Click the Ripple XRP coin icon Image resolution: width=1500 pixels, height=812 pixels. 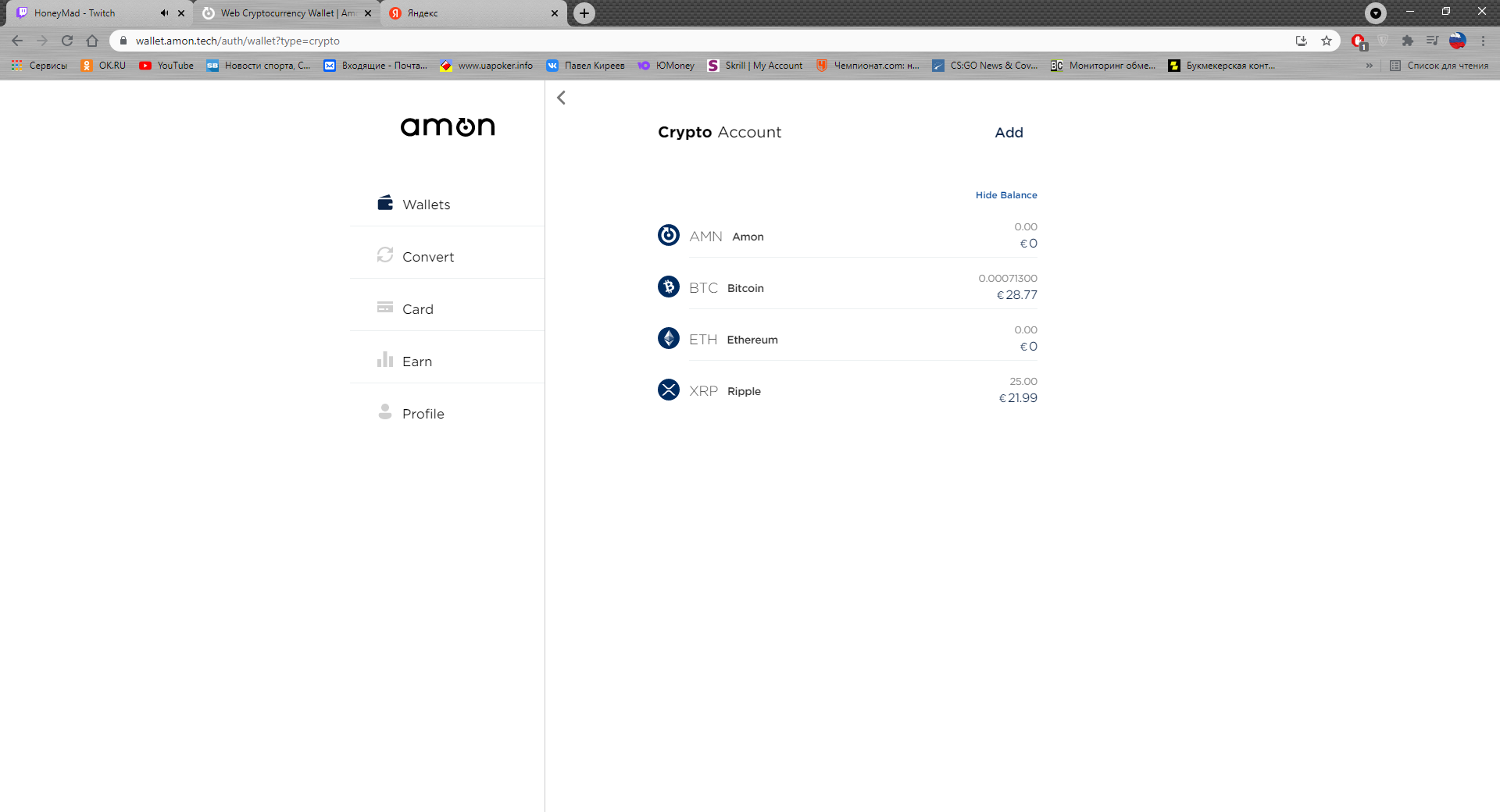[669, 390]
